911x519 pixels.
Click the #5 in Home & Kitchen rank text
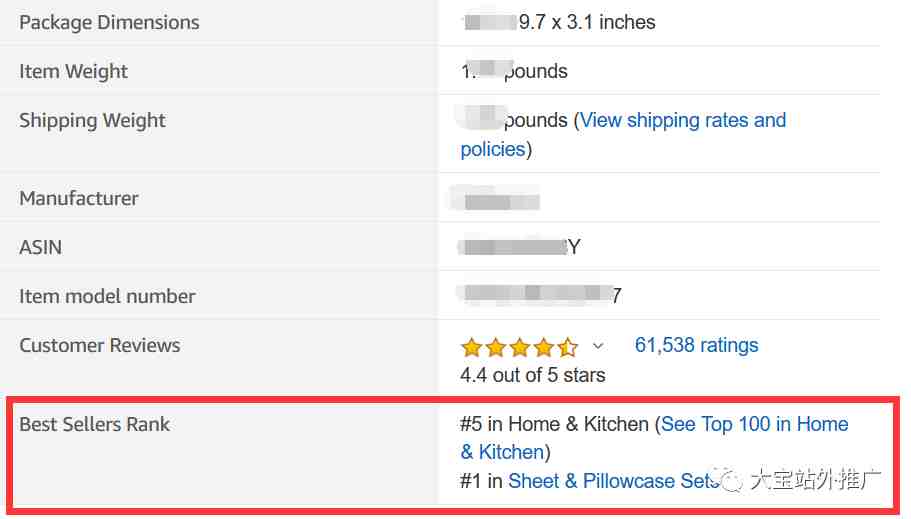[554, 424]
